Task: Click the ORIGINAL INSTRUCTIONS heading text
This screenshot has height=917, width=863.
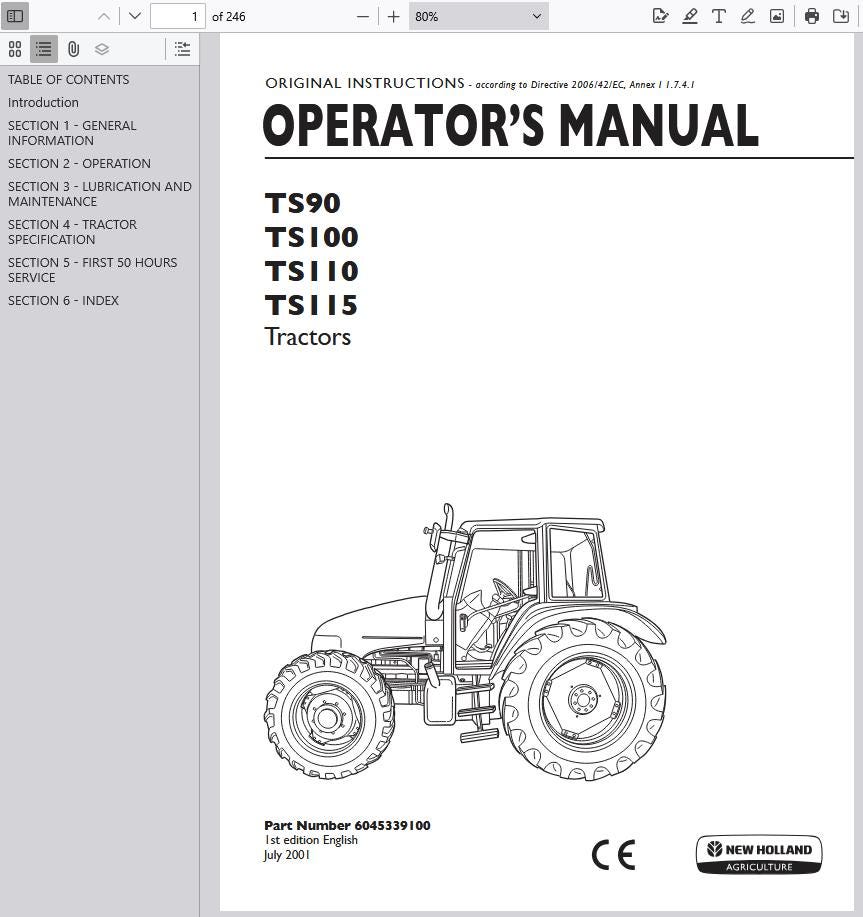Action: tap(365, 83)
